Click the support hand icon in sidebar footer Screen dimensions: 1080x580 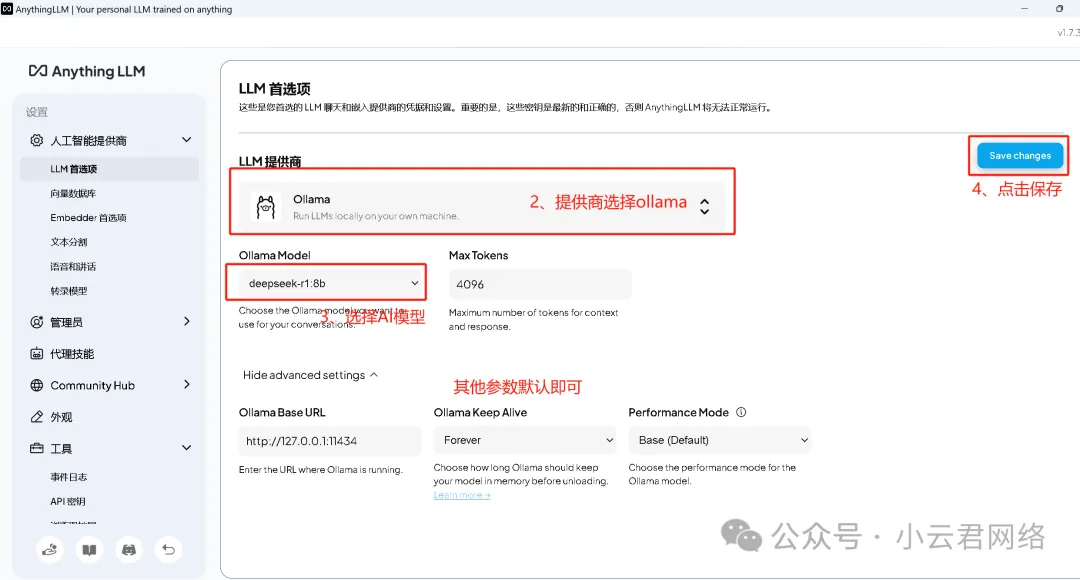(49, 549)
